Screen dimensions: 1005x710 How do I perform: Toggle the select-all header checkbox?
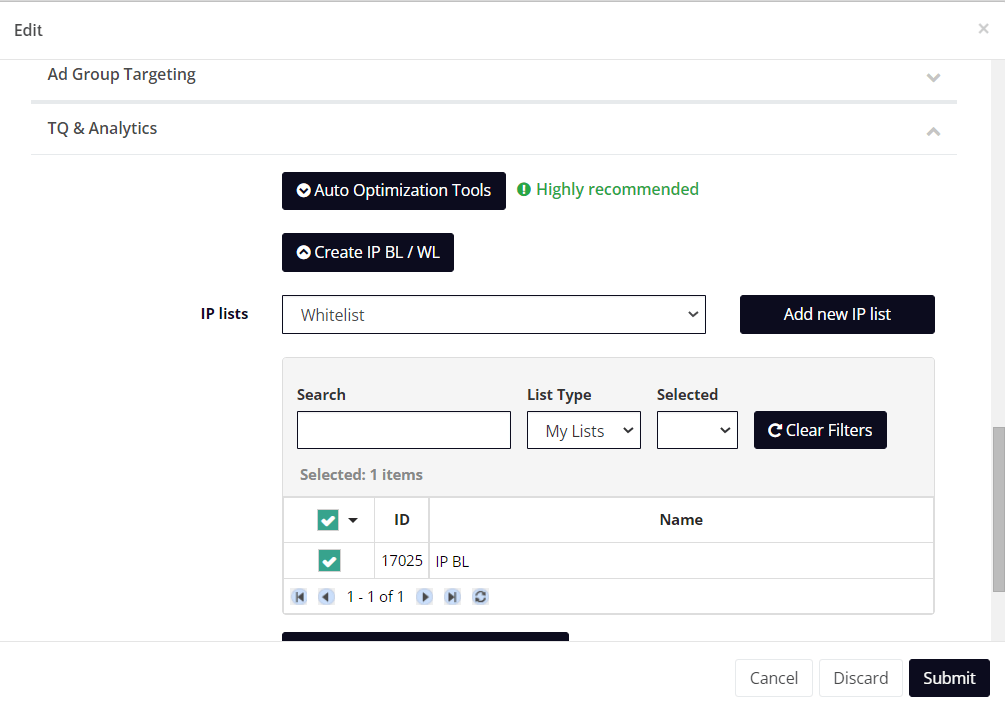[328, 520]
